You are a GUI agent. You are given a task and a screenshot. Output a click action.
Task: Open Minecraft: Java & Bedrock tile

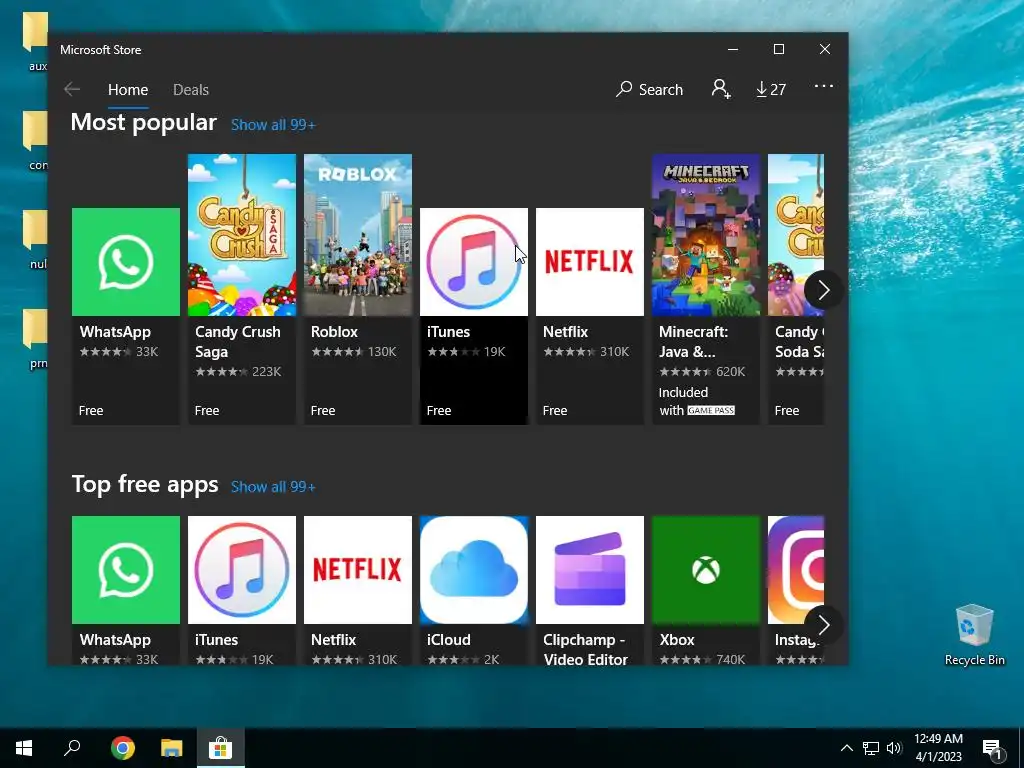tap(706, 289)
